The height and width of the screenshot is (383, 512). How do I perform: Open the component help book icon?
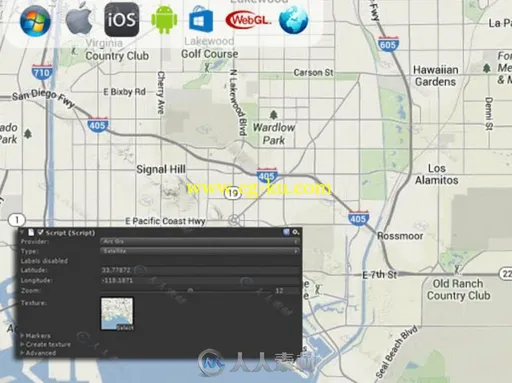tap(286, 232)
